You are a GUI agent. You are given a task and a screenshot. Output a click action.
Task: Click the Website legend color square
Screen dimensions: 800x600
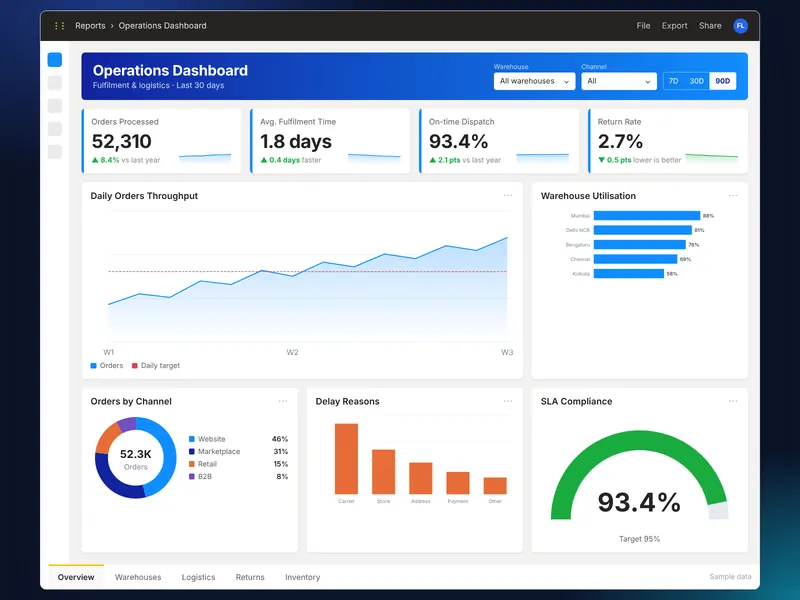(192, 439)
